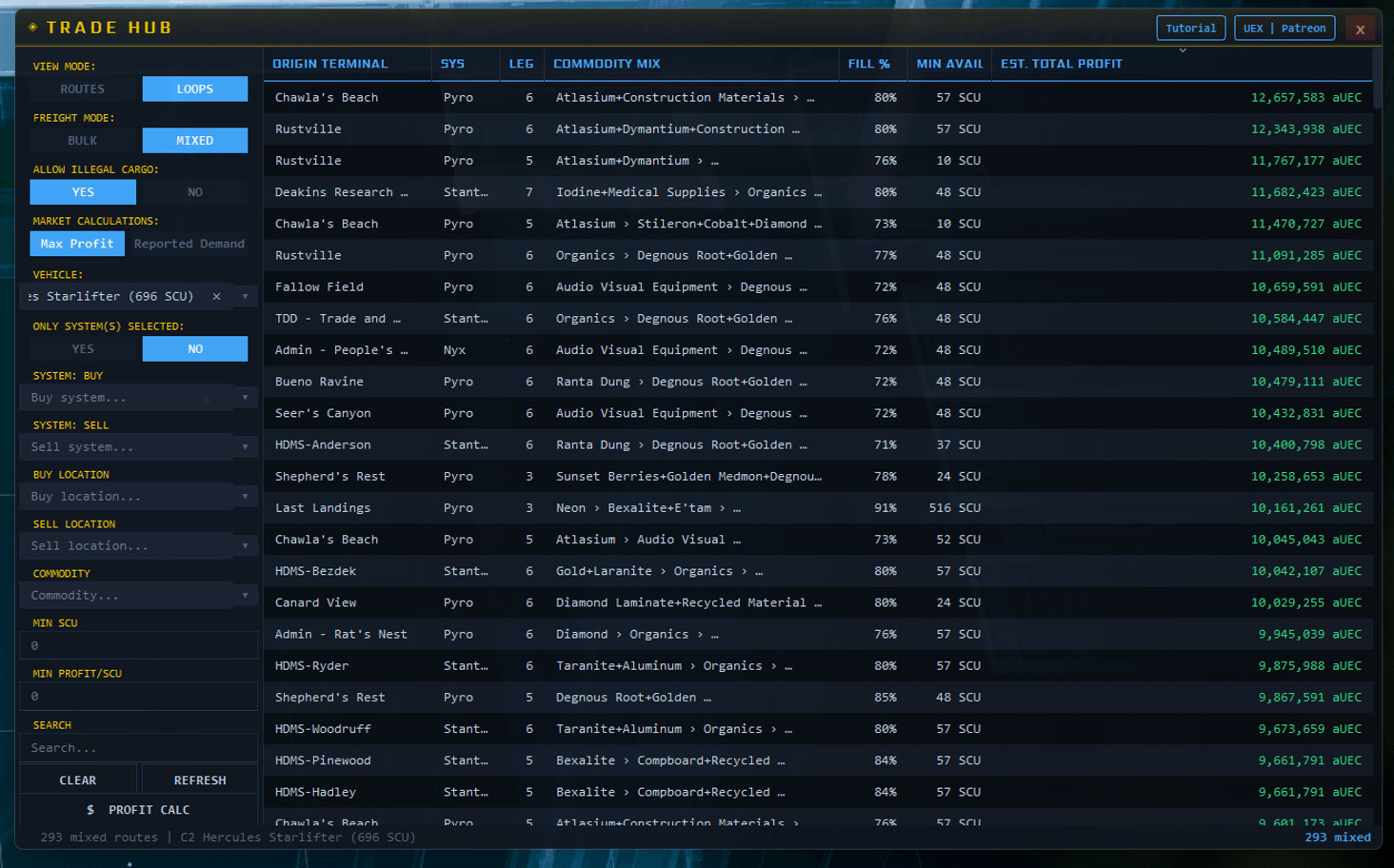
Task: Set freight mode to Bulk
Action: click(x=83, y=141)
